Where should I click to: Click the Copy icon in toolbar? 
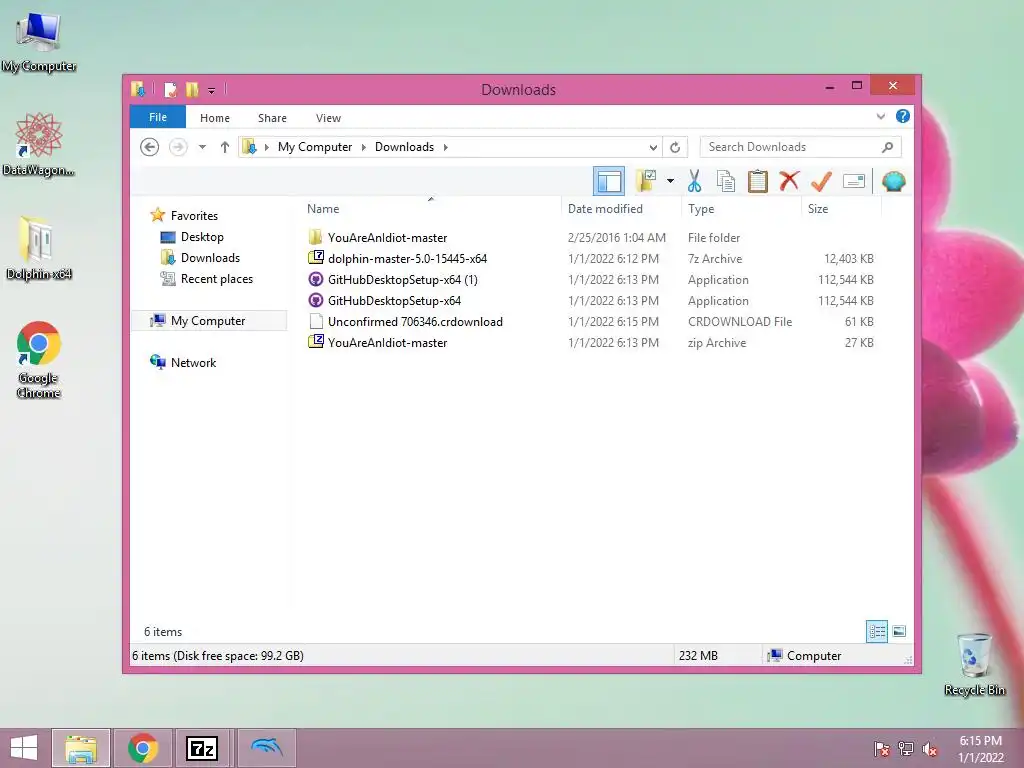pyautogui.click(x=726, y=181)
